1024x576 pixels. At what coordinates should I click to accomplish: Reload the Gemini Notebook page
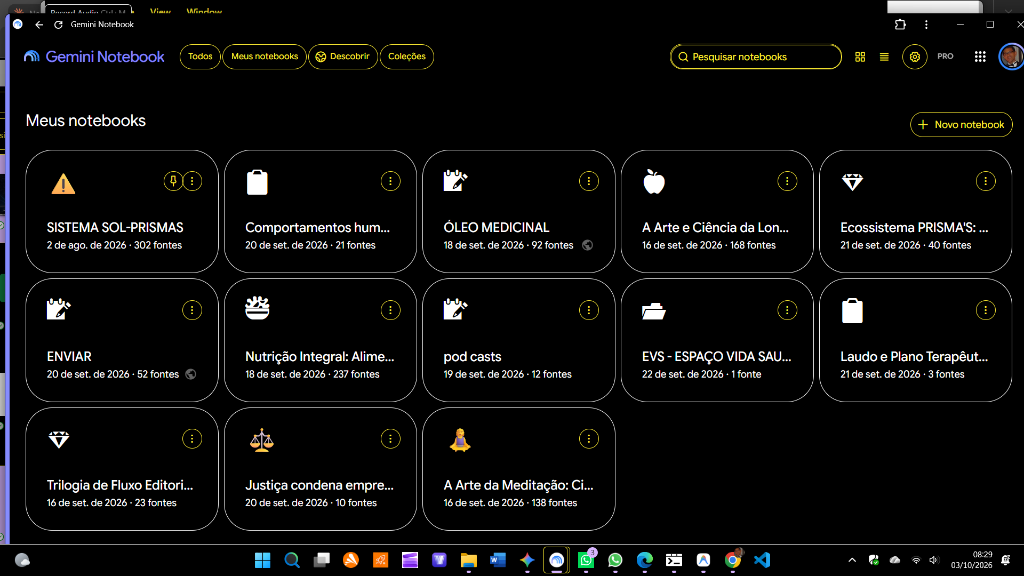pos(58,24)
